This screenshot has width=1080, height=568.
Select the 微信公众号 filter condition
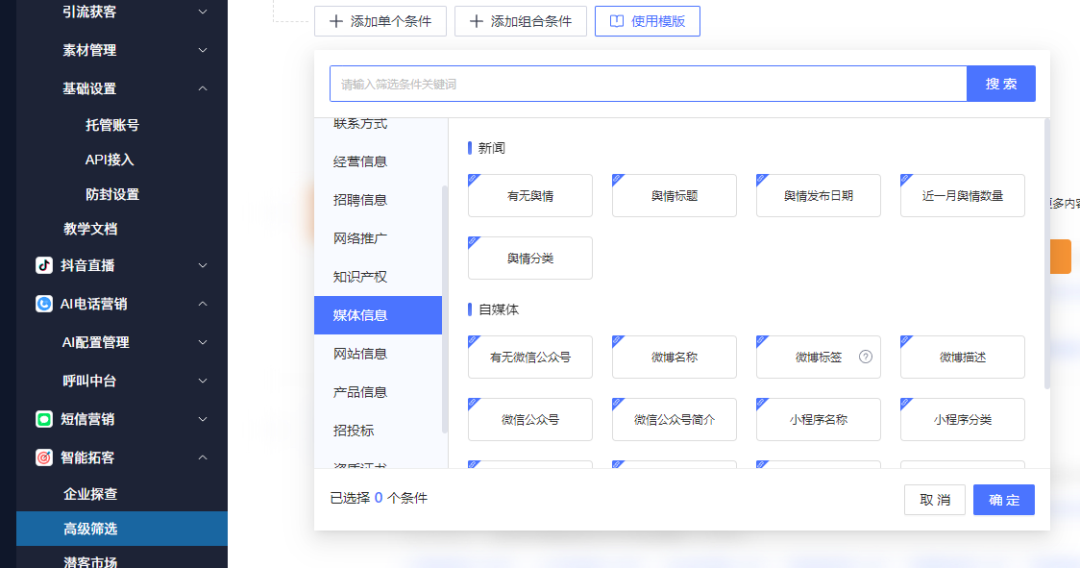click(530, 420)
